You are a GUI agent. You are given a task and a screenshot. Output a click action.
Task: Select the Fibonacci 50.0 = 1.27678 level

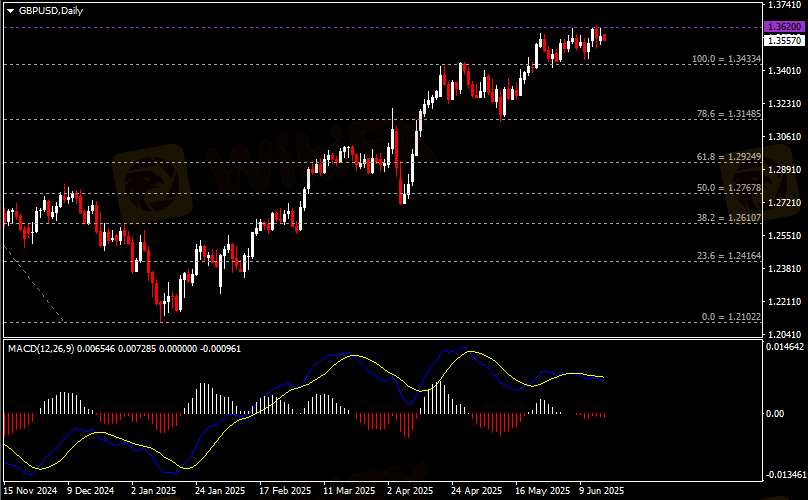point(729,188)
